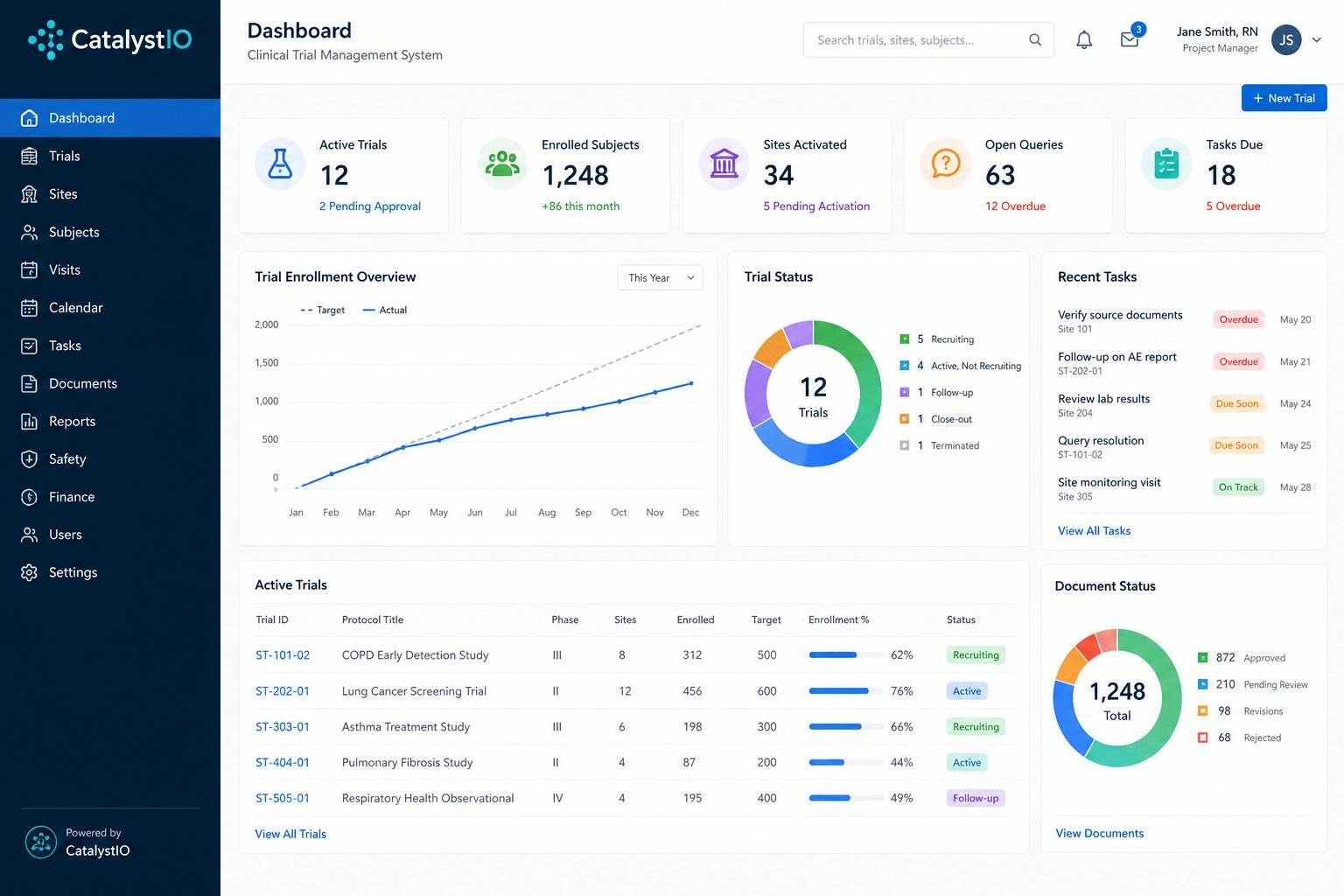Switch to the Finance page
Viewport: 1344px width, 896px height.
[110, 497]
